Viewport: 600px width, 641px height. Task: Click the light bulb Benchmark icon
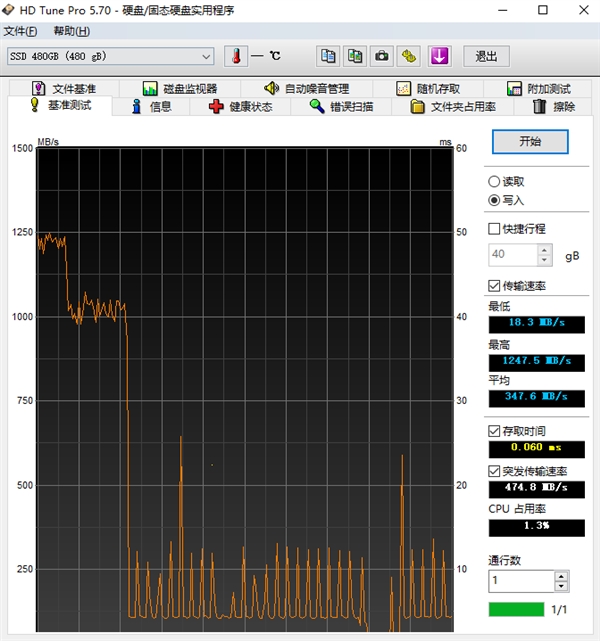pyautogui.click(x=35, y=105)
